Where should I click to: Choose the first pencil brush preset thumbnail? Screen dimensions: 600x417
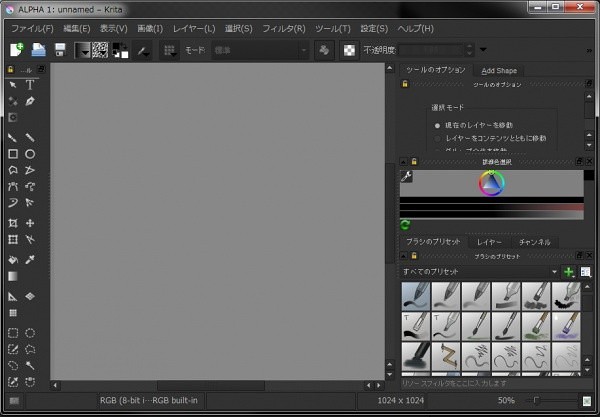[416, 296]
